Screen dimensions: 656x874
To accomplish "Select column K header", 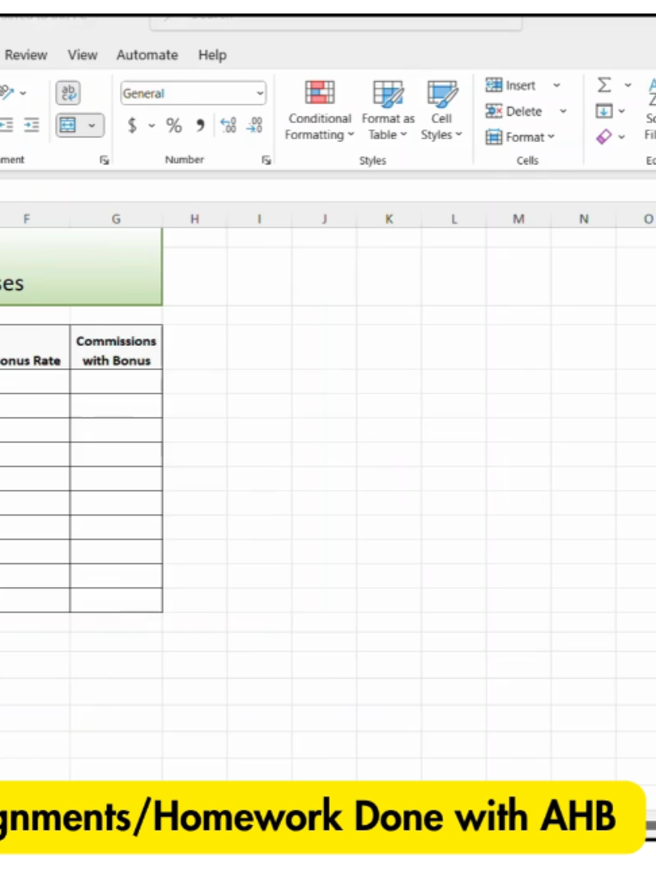I will coord(389,219).
